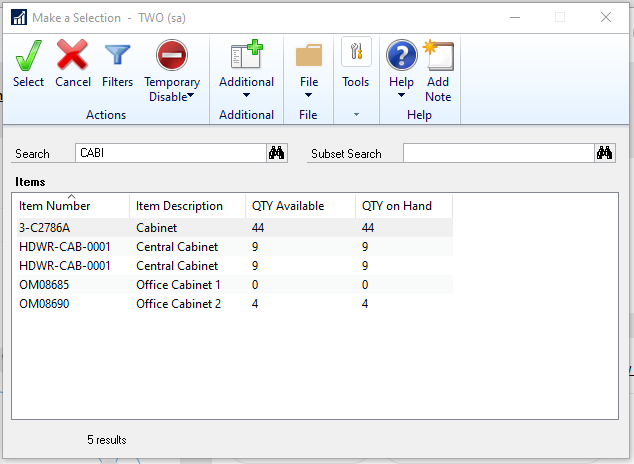Screen dimensions: 634x464
Task: Sort by the Item Number column header
Action: click(72, 206)
